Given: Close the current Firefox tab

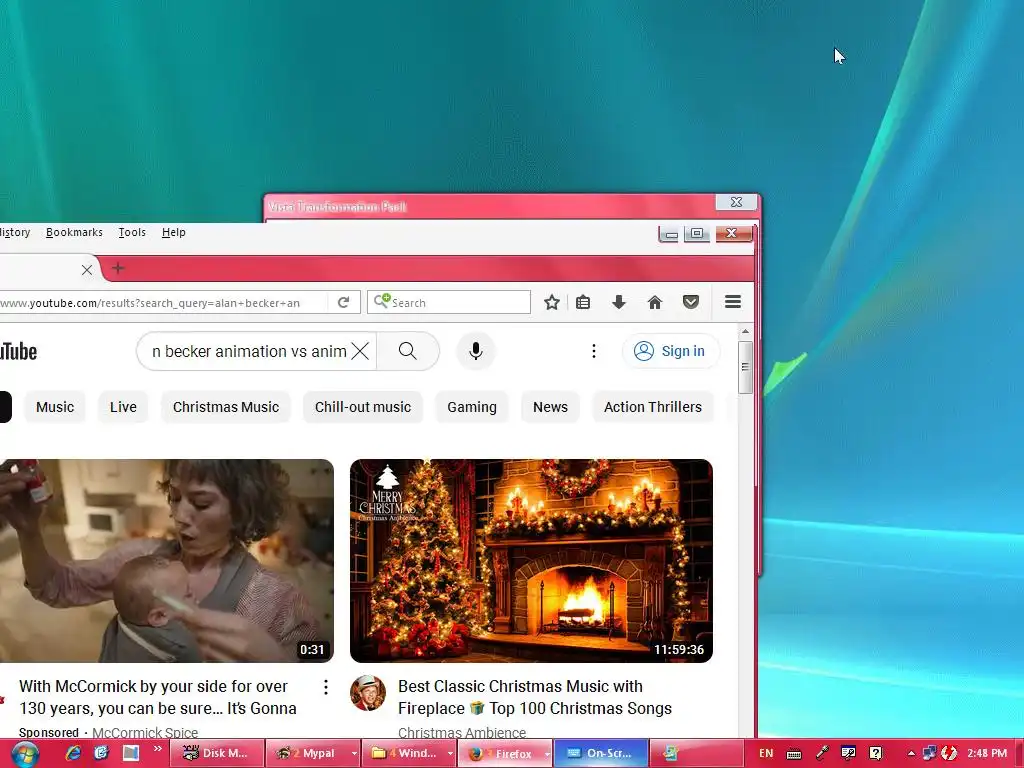Looking at the screenshot, I should click(x=87, y=270).
